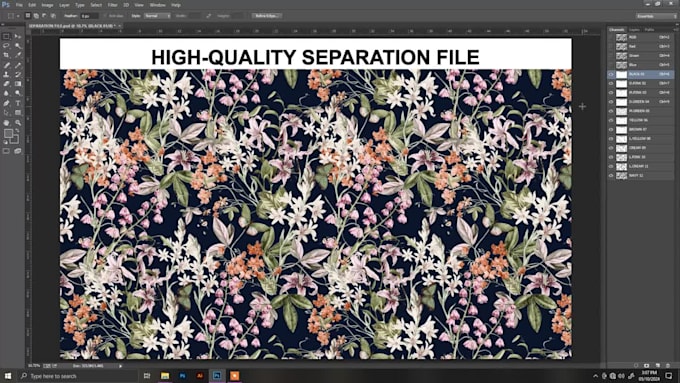Select the History Brush tool

18,74
